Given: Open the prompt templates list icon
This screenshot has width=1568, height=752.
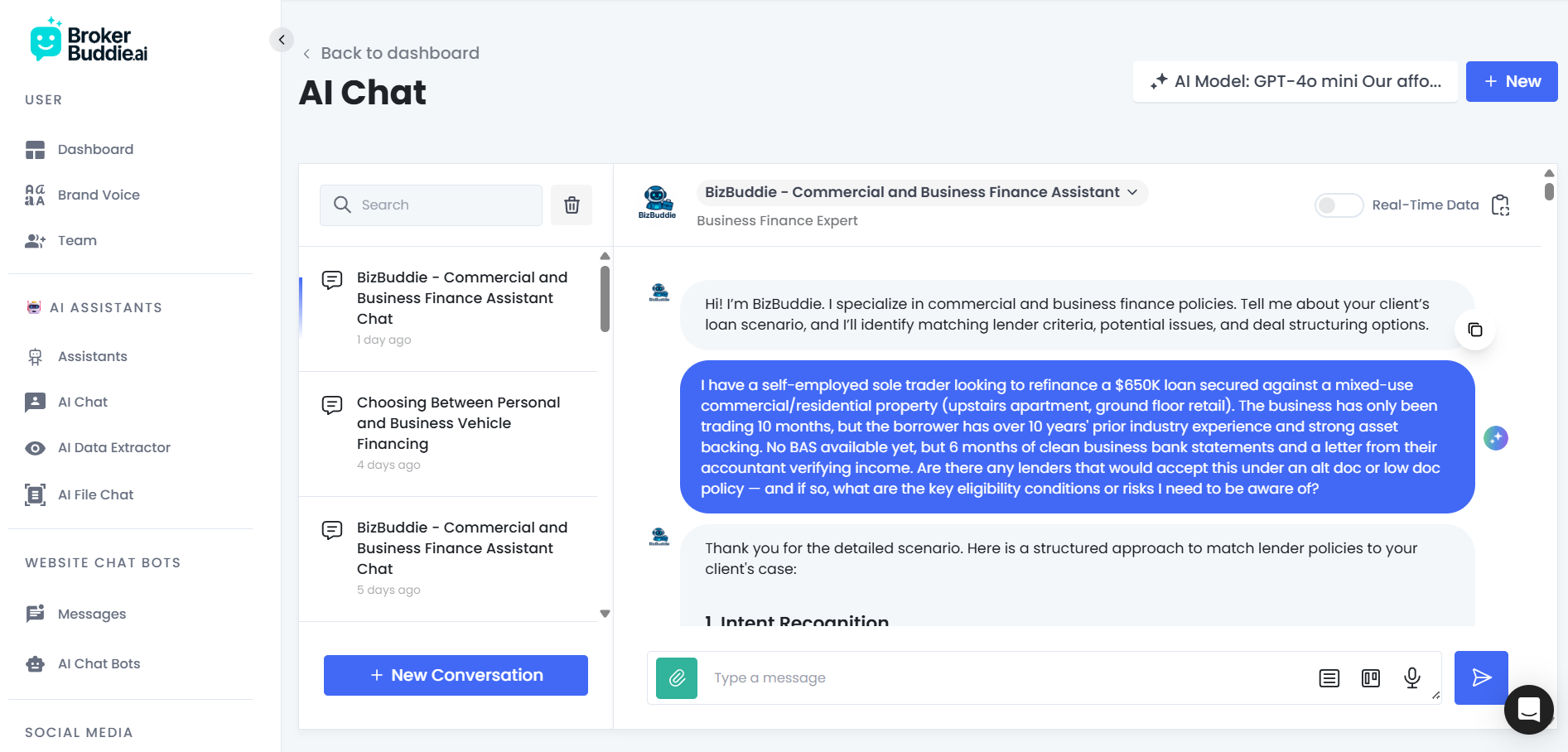Looking at the screenshot, I should pyautogui.click(x=1329, y=678).
